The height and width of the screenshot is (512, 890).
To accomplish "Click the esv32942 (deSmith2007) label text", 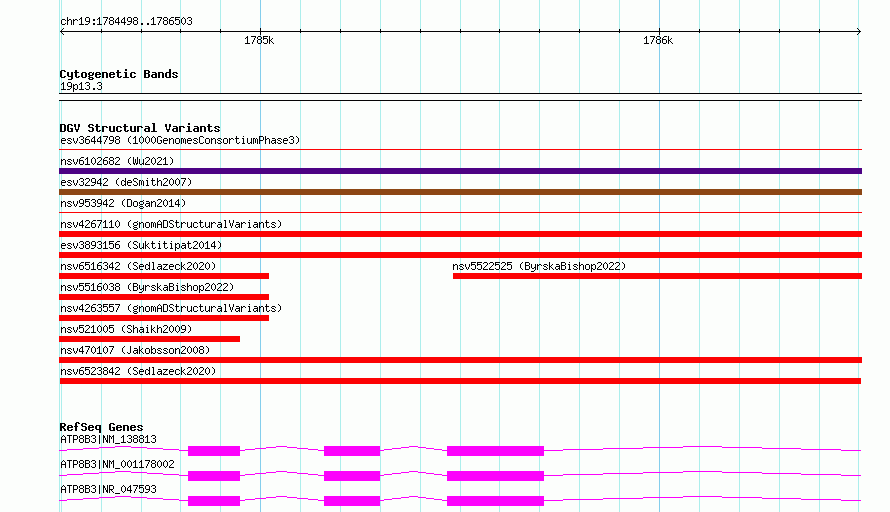I will click(126, 182).
